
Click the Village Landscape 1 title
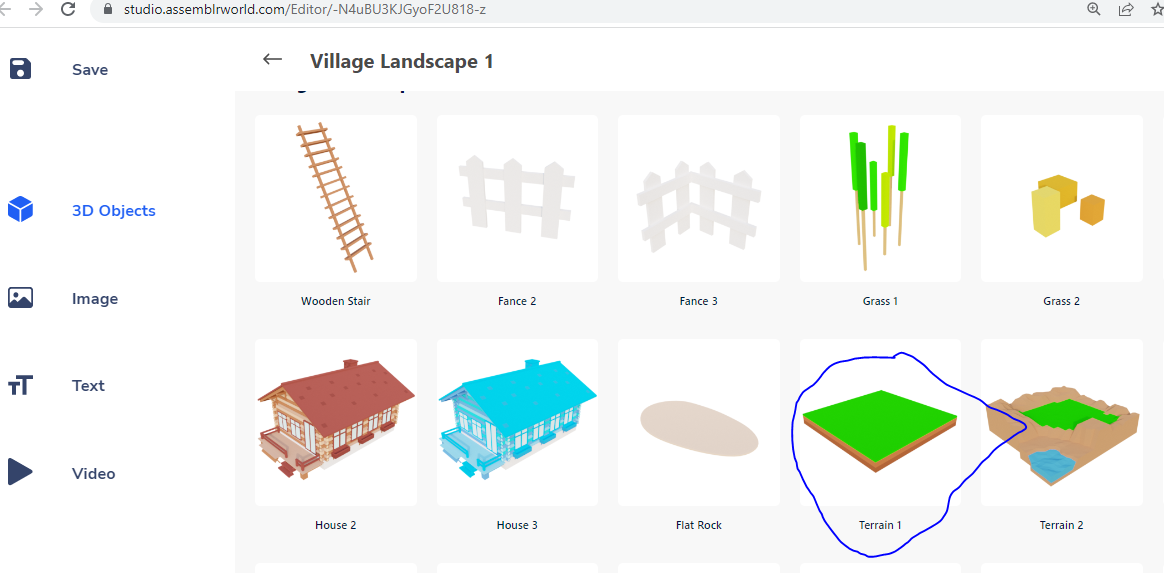pyautogui.click(x=402, y=61)
